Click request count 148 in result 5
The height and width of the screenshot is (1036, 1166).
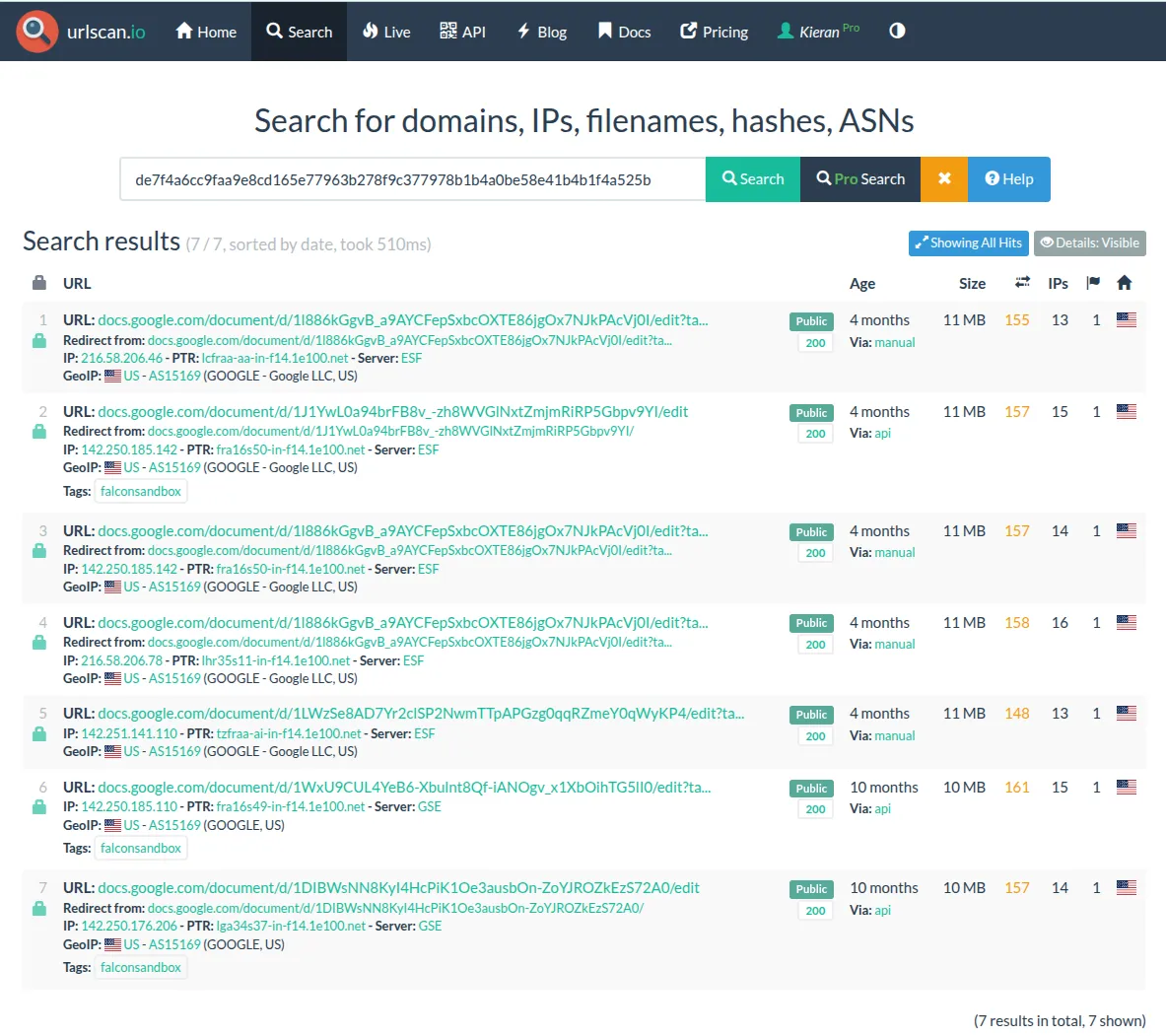[x=1016, y=714]
